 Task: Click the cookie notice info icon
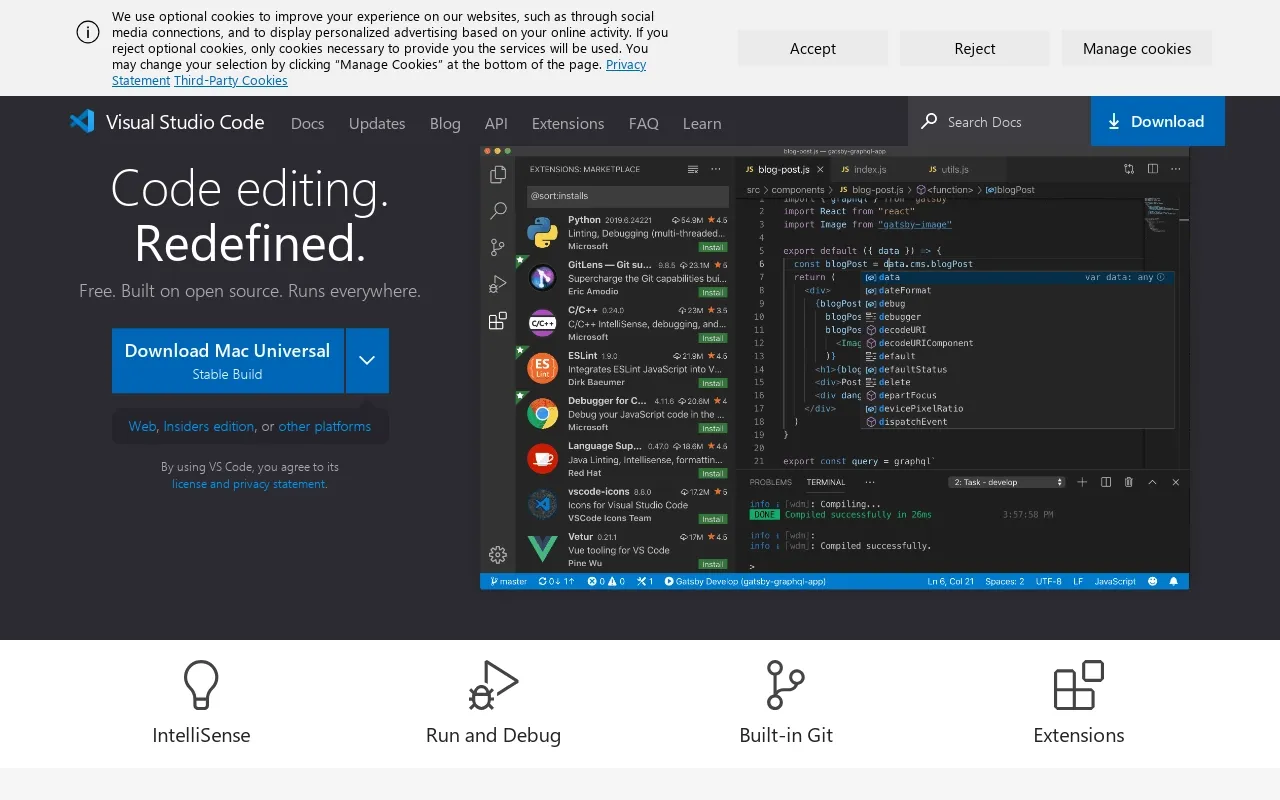[88, 32]
